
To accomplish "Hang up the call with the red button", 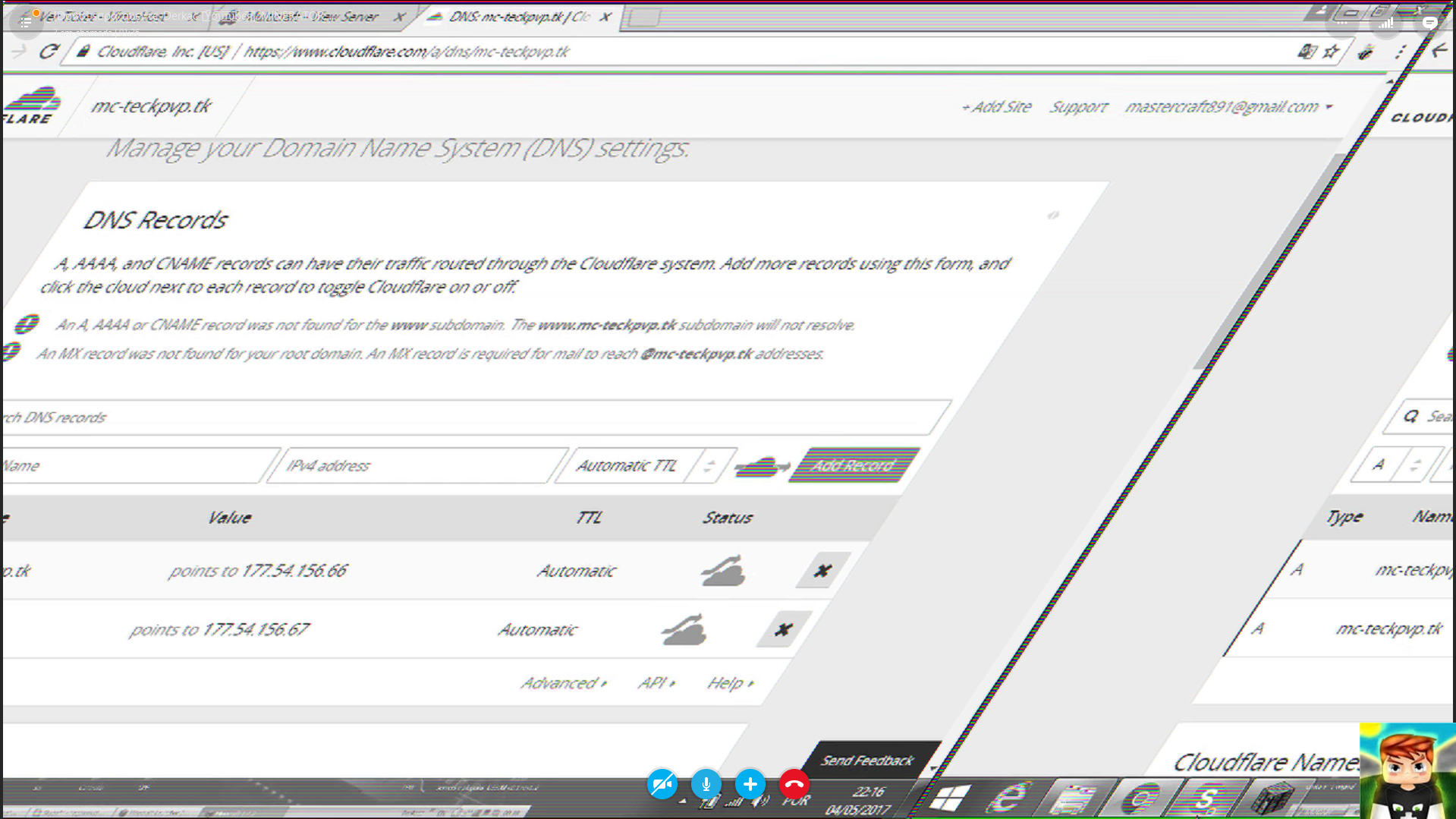I will [794, 784].
